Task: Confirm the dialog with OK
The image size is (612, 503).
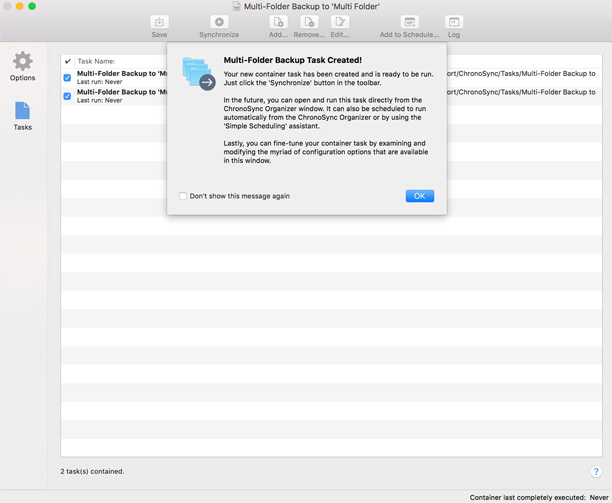Action: pyautogui.click(x=420, y=196)
